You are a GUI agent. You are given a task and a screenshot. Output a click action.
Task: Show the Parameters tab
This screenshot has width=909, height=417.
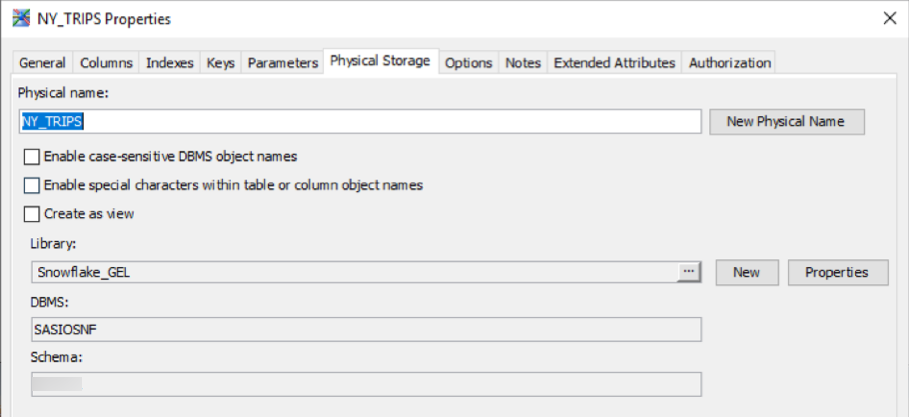(x=283, y=63)
